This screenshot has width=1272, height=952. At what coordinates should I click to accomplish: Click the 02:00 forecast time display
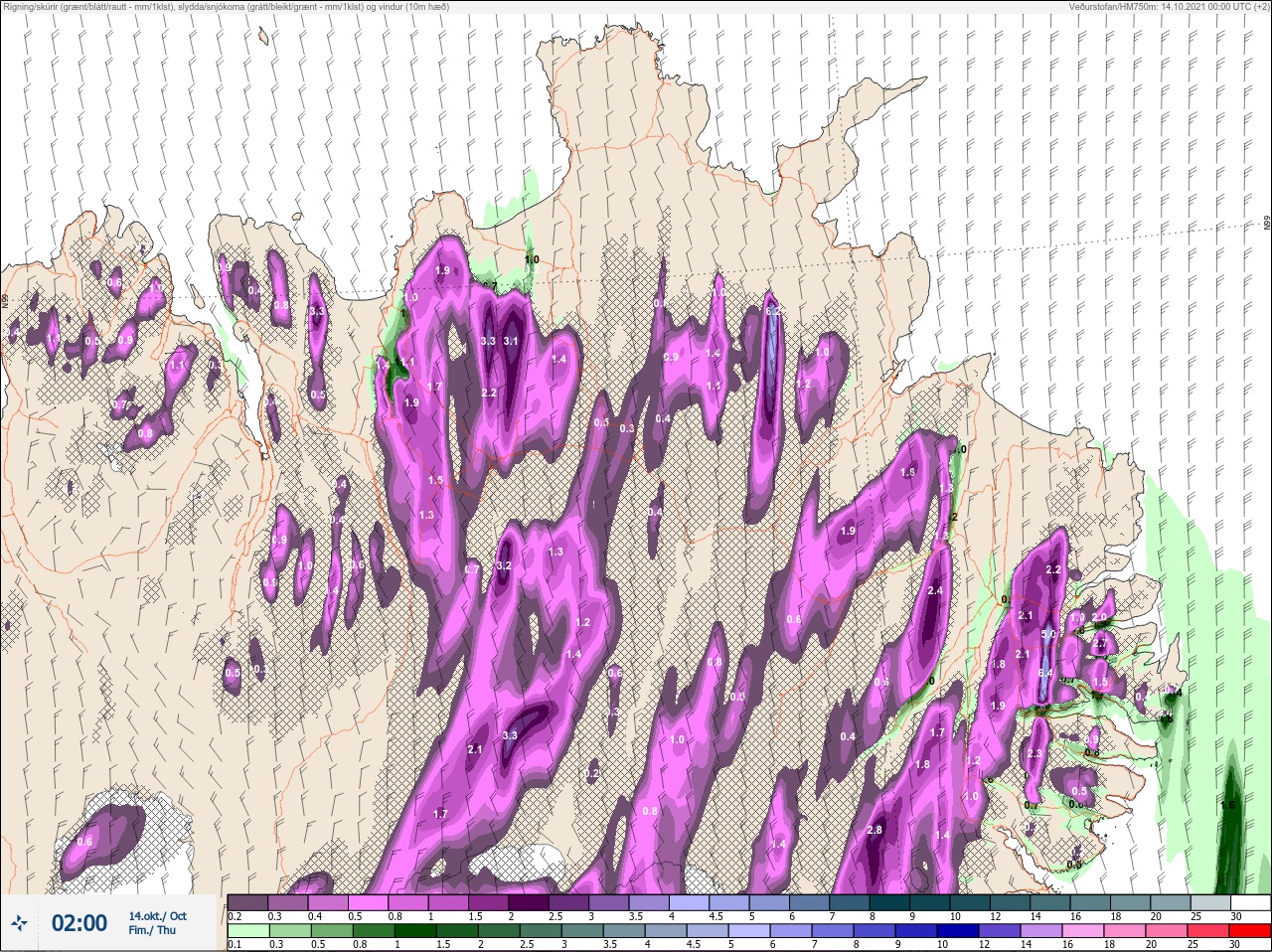[79, 923]
